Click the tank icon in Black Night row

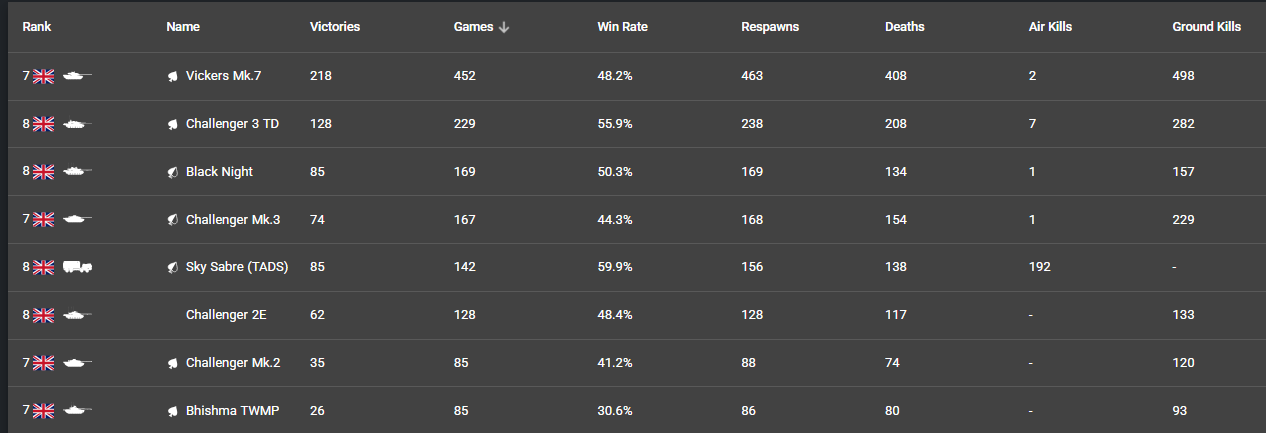pyautogui.click(x=77, y=172)
